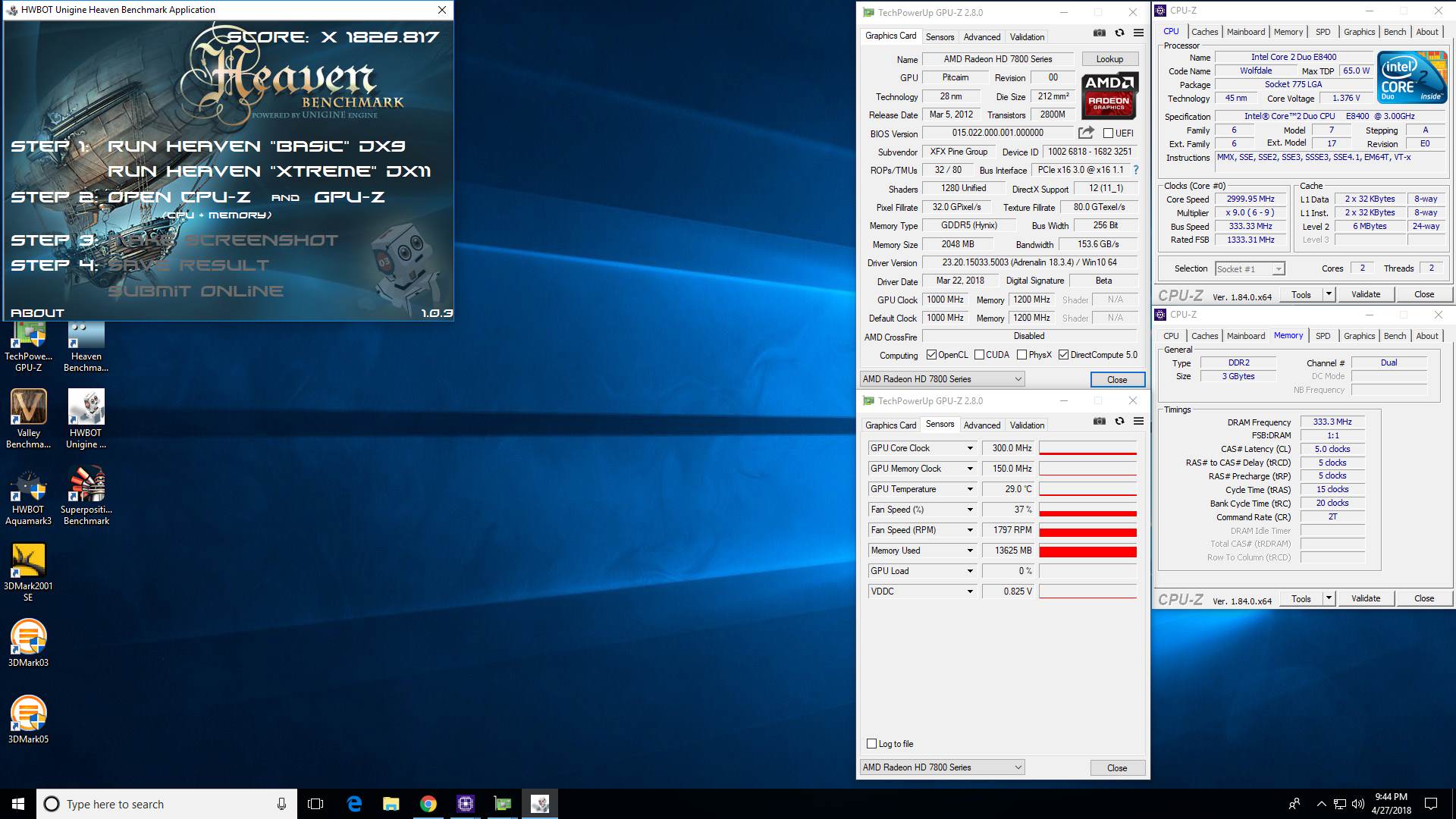Toggle the OpenCL checkbox
The width and height of the screenshot is (1456, 819).
(x=931, y=355)
